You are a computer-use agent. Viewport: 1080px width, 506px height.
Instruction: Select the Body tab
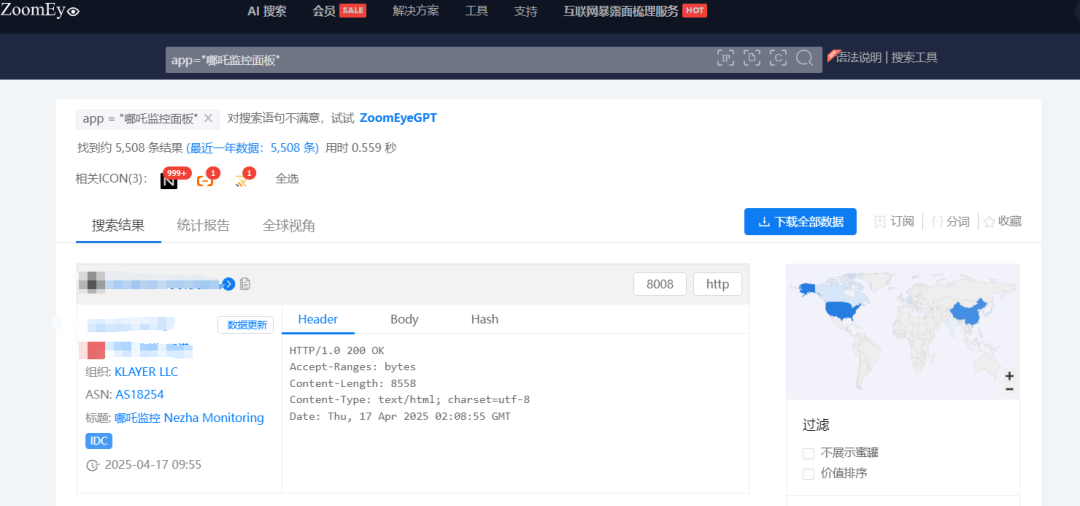pos(404,319)
